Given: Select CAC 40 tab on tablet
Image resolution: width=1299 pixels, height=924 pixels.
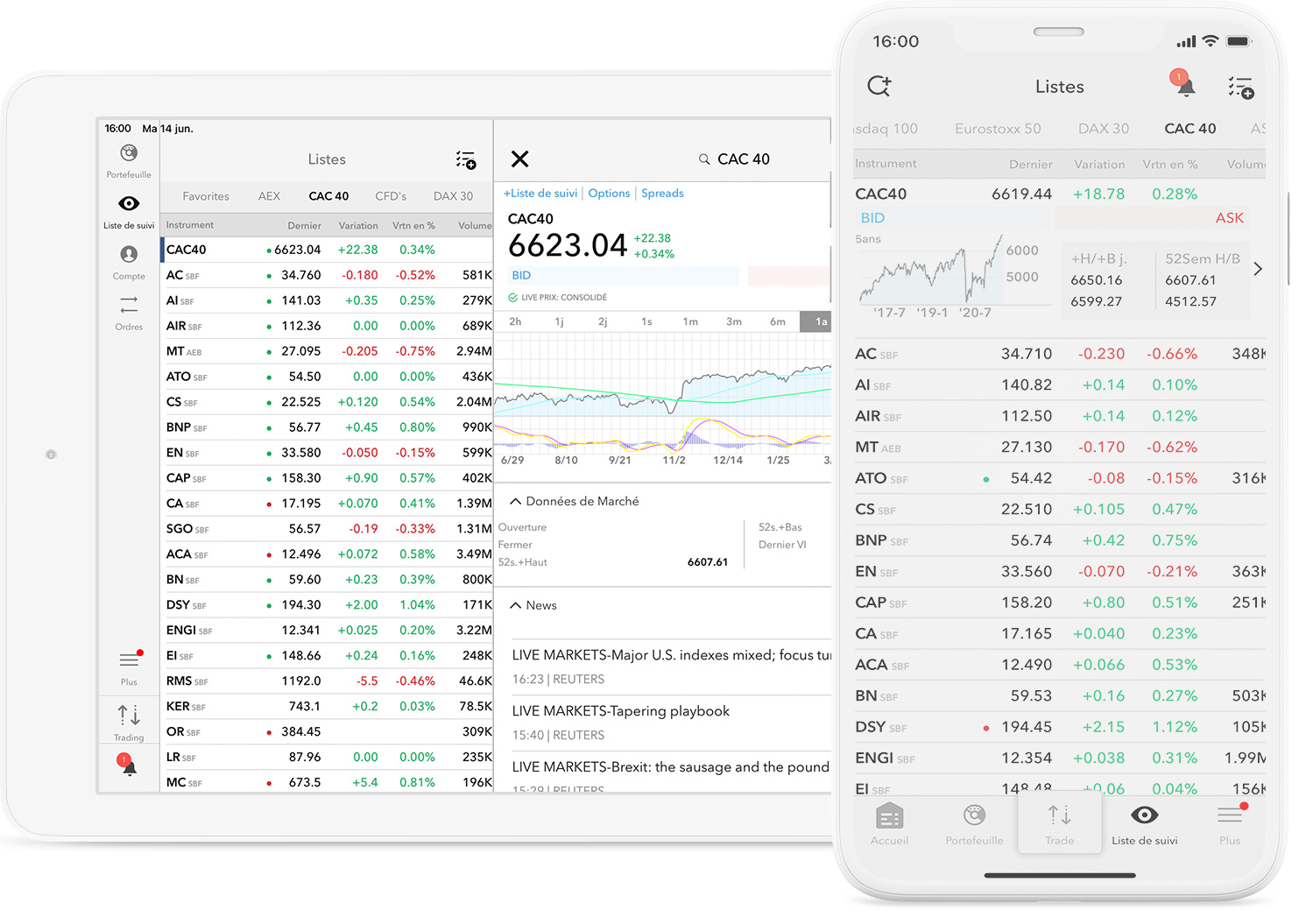Looking at the screenshot, I should (x=328, y=196).
